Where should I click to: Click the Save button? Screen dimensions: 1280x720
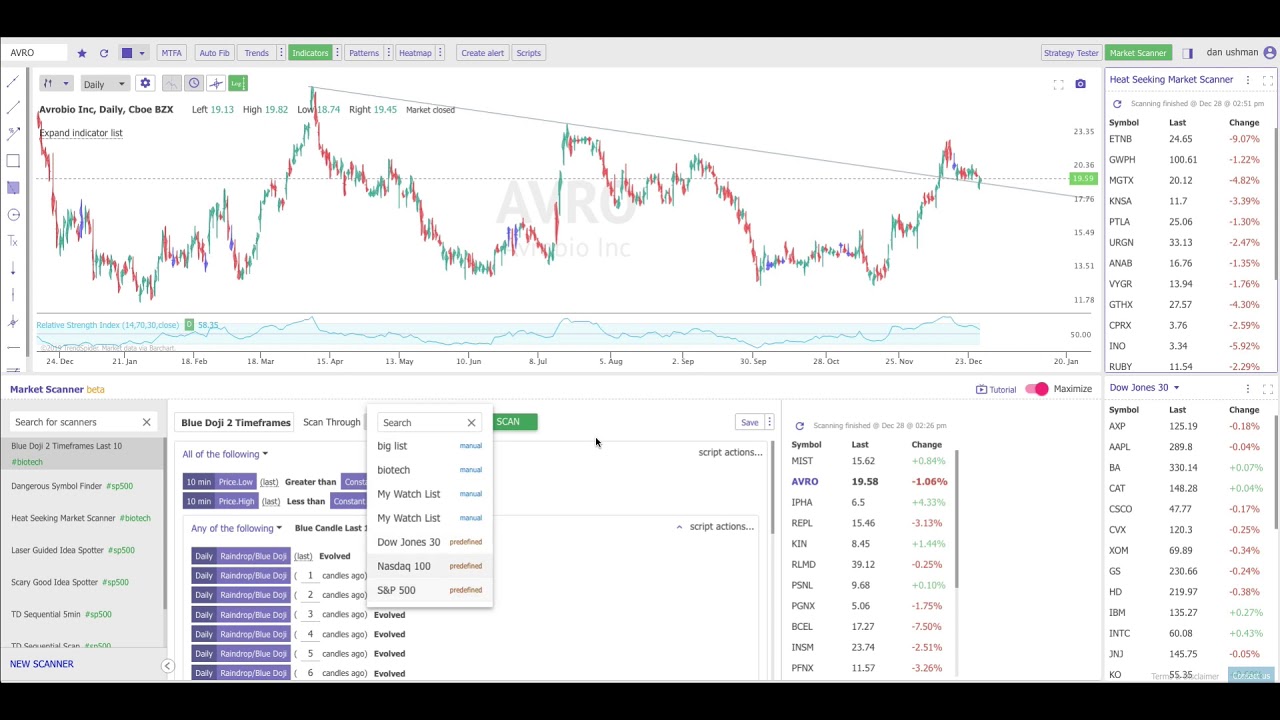(x=749, y=422)
